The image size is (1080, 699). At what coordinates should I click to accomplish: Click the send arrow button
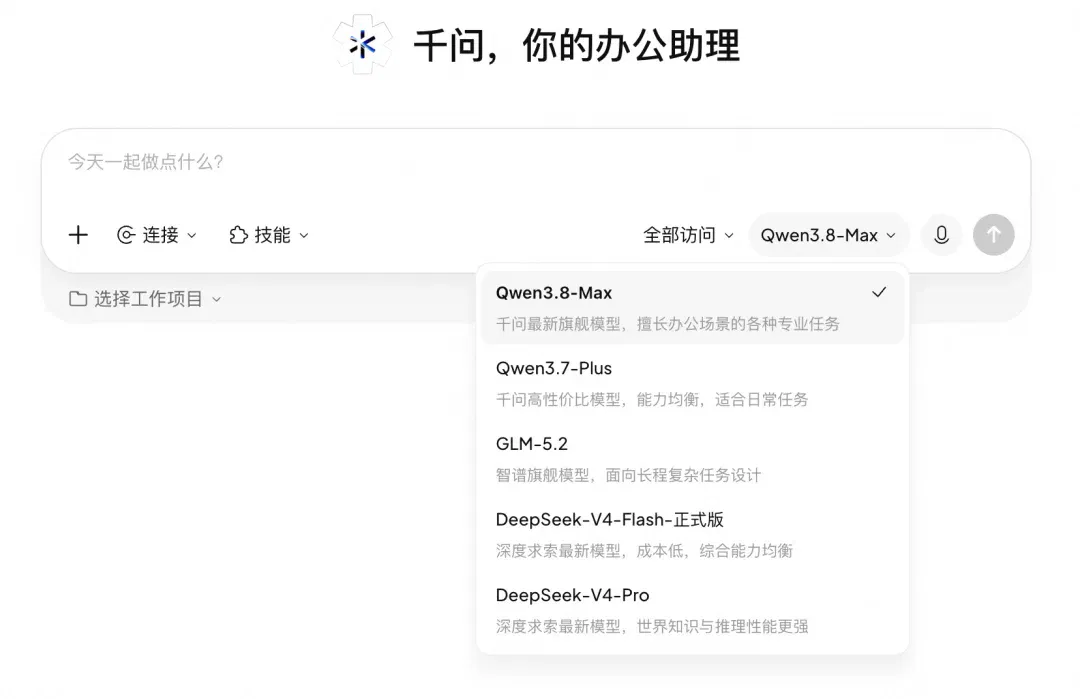pyautogui.click(x=993, y=235)
